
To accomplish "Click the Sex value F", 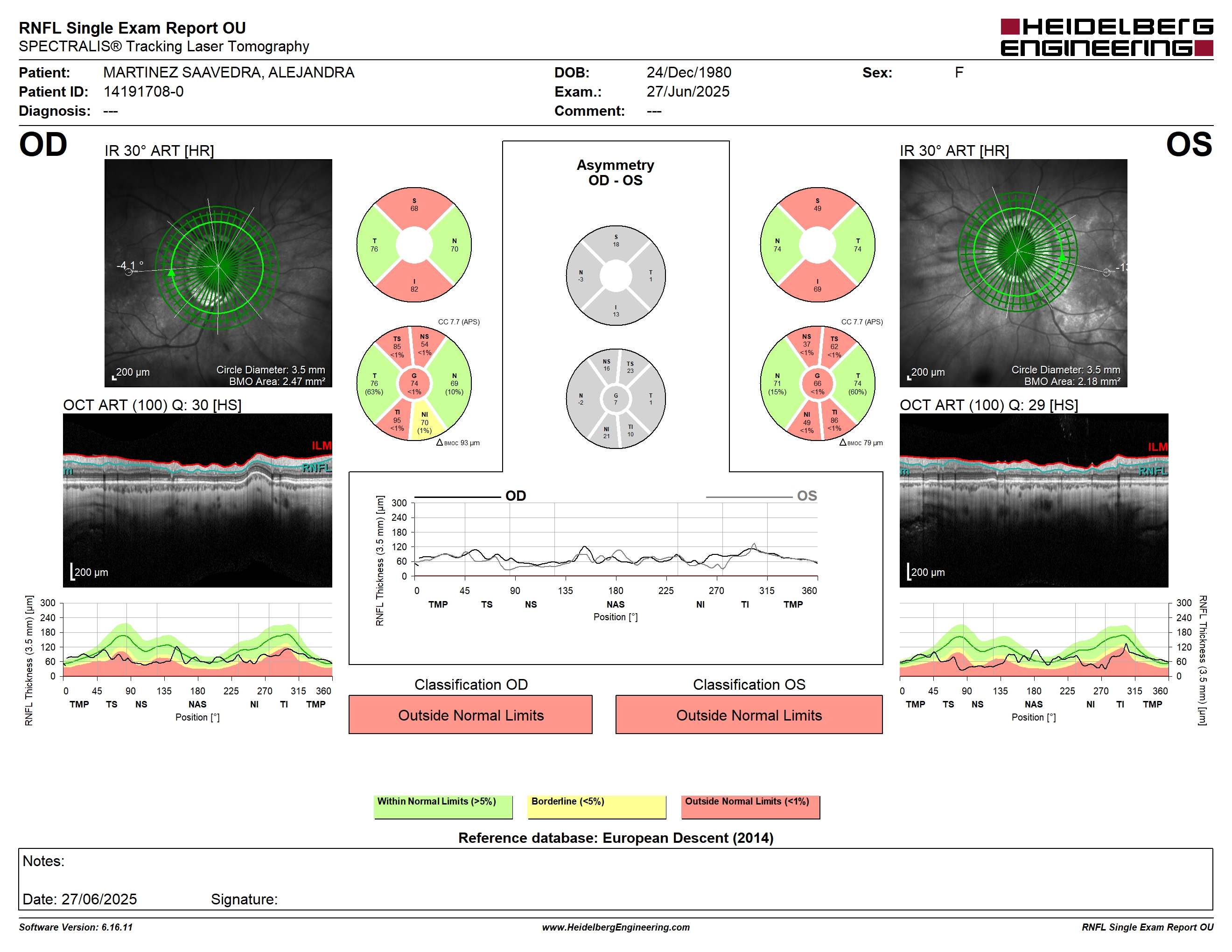I will pyautogui.click(x=959, y=72).
